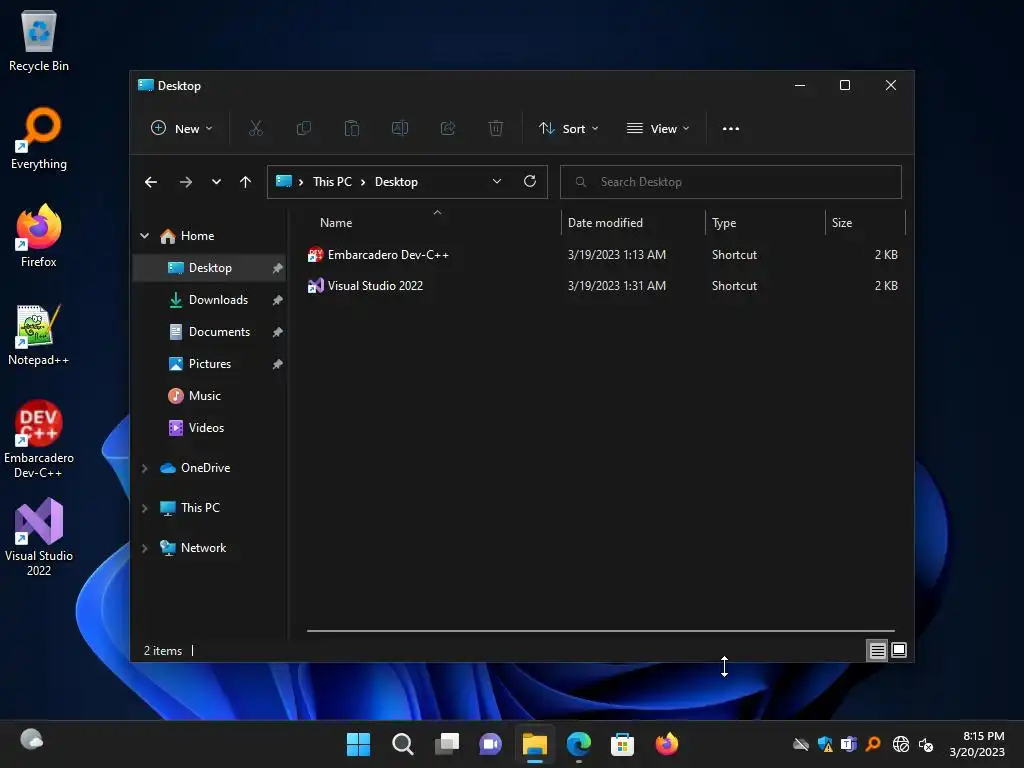The width and height of the screenshot is (1024, 768).
Task: Refresh the Desktop folder view
Action: pyautogui.click(x=530, y=182)
